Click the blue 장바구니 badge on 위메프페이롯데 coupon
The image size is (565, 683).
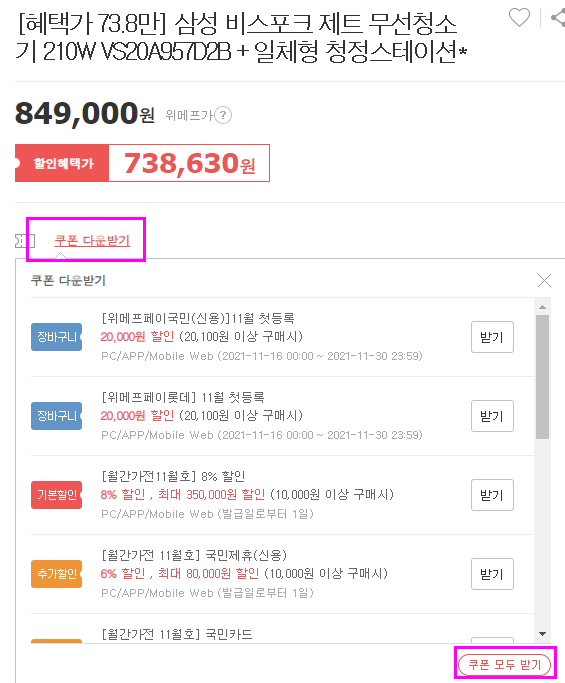click(x=57, y=416)
